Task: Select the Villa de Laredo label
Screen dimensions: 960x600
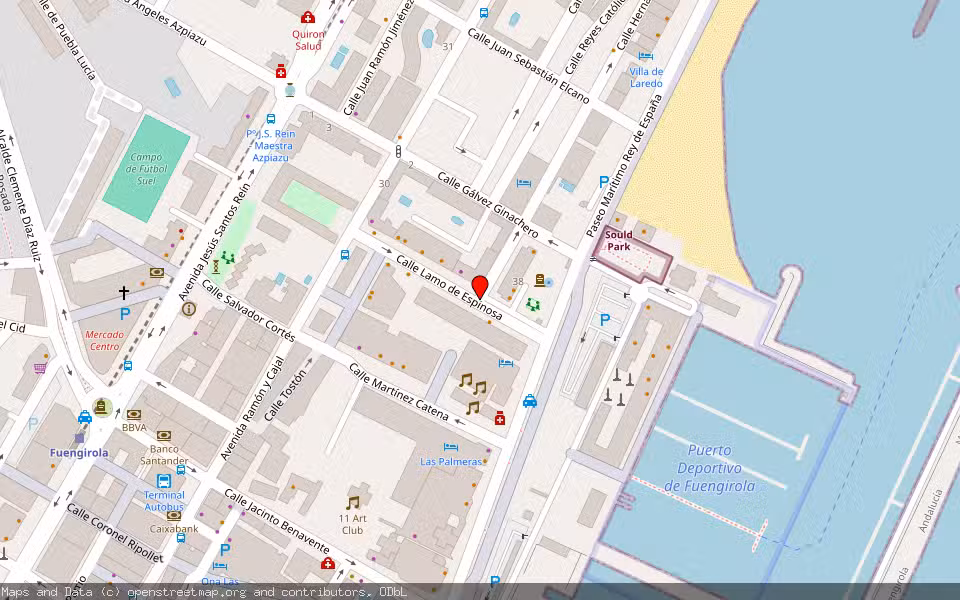Action: 645,77
